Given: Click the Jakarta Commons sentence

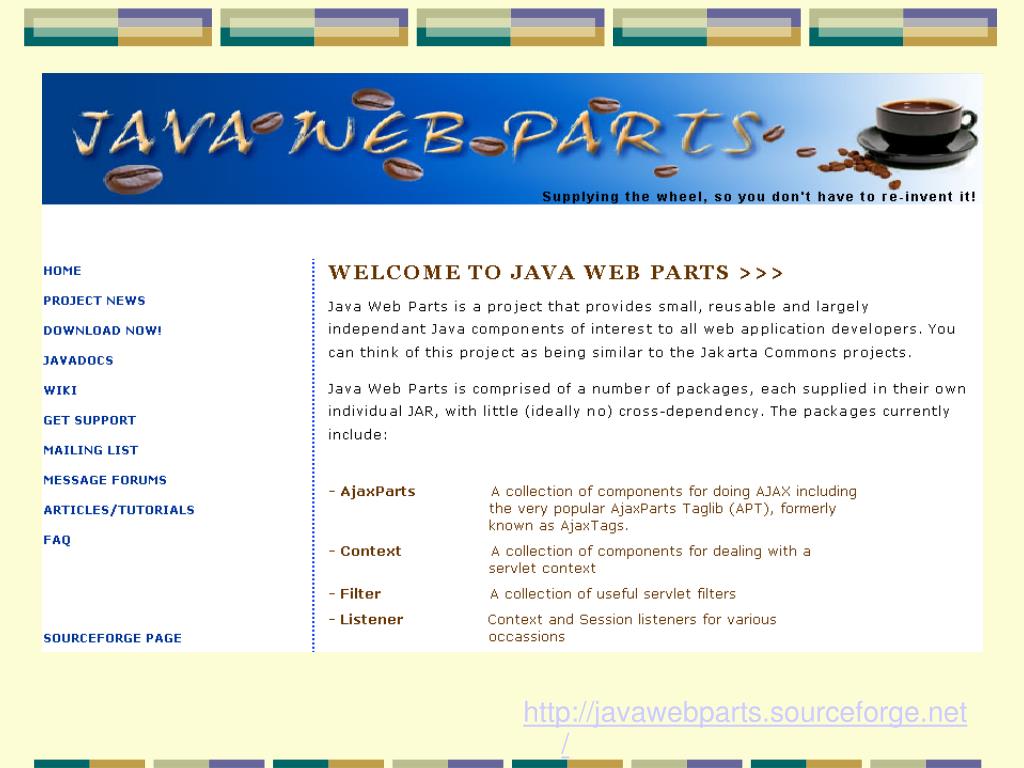Looking at the screenshot, I should pos(619,353).
